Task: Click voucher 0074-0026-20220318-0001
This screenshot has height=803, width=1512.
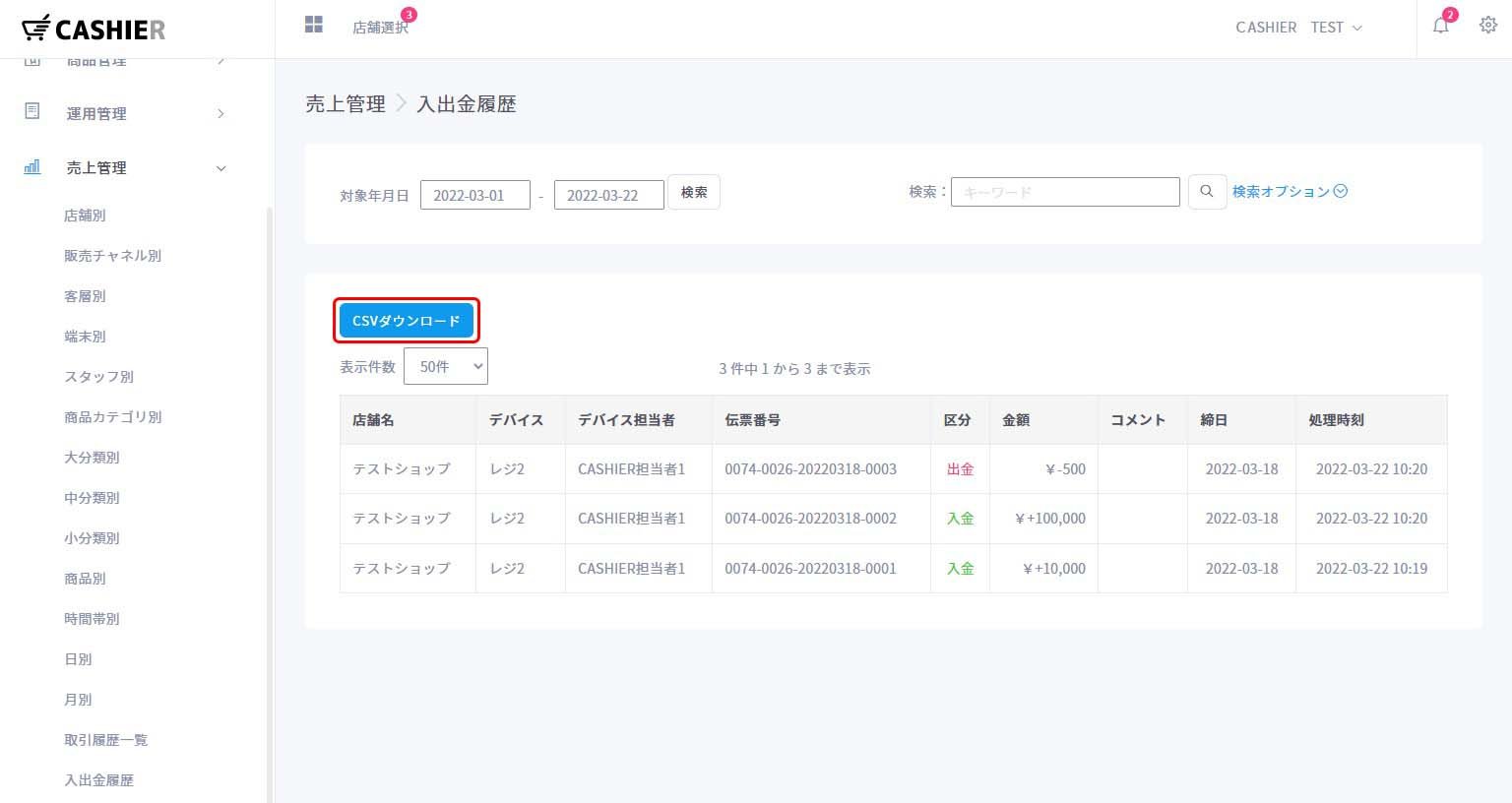Action: pos(810,569)
